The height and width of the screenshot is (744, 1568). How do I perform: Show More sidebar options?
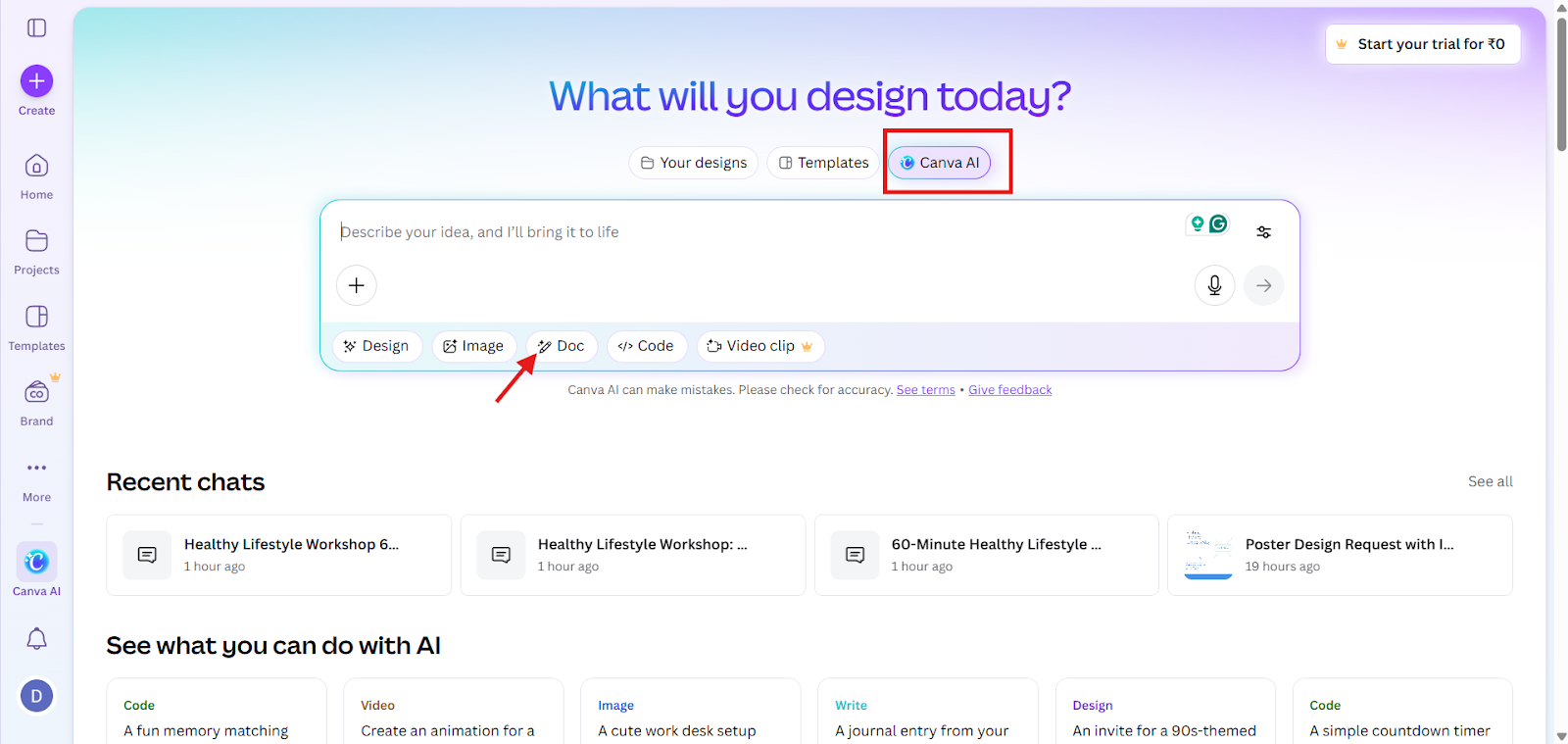click(x=36, y=479)
